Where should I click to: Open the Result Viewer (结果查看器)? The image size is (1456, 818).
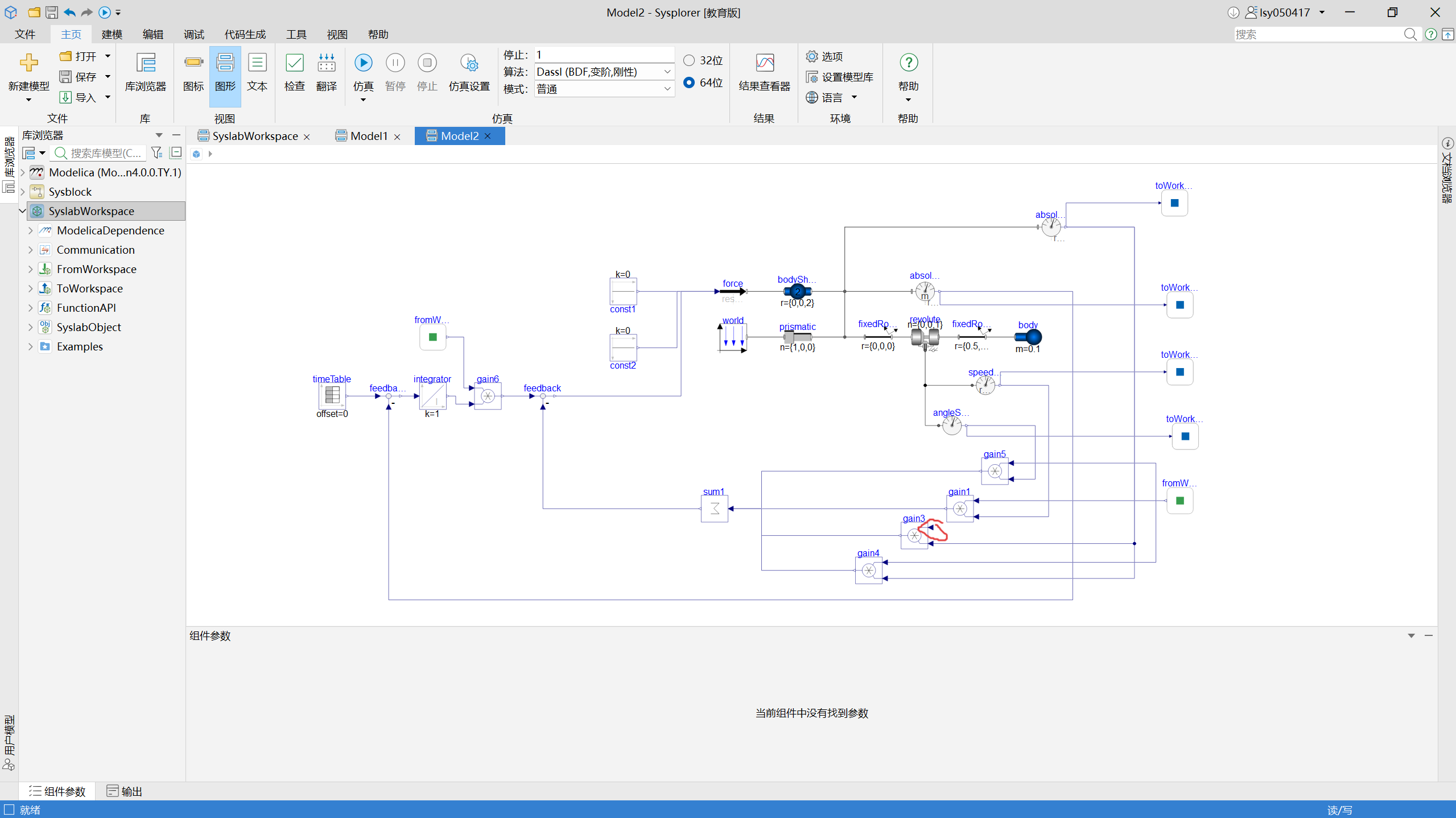(x=765, y=72)
